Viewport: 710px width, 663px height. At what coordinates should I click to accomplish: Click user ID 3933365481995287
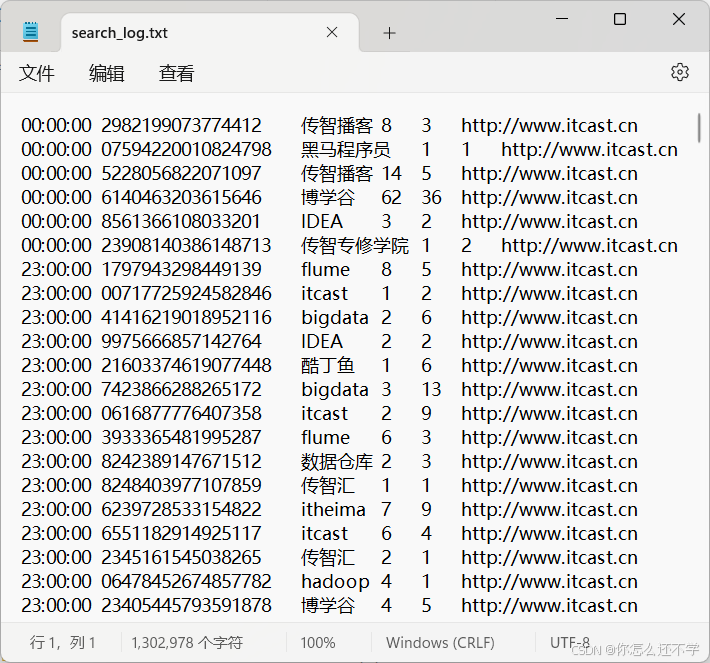(181, 437)
